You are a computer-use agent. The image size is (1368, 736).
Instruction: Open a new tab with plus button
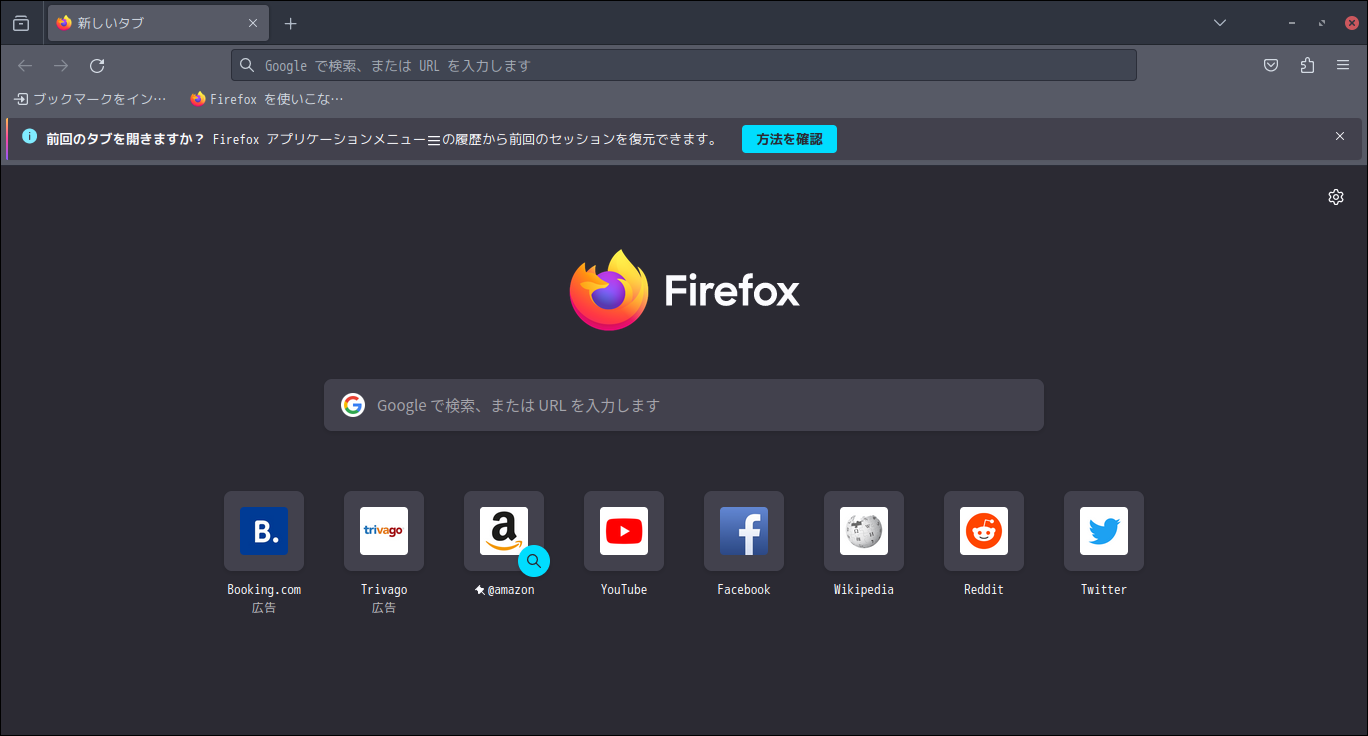290,23
